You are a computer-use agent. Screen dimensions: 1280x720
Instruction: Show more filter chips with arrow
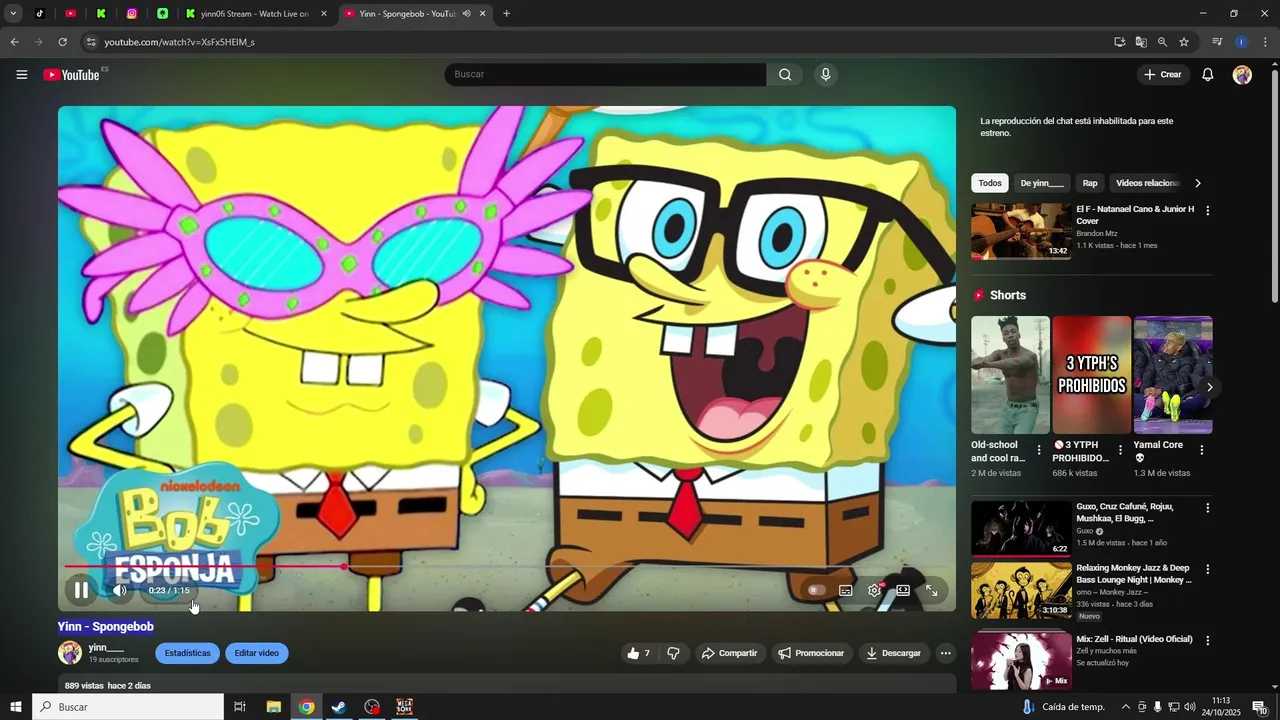click(1198, 183)
